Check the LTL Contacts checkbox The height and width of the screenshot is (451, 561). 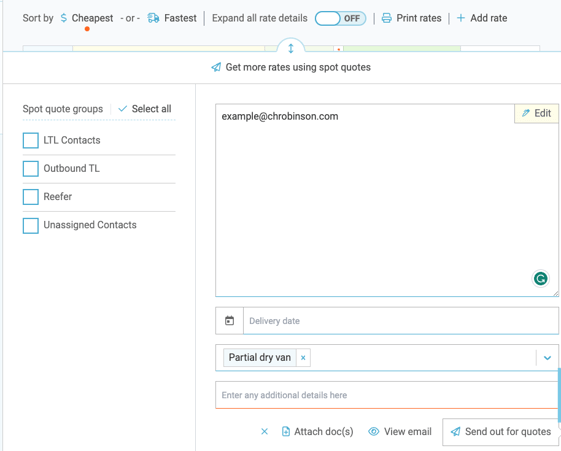point(31,140)
